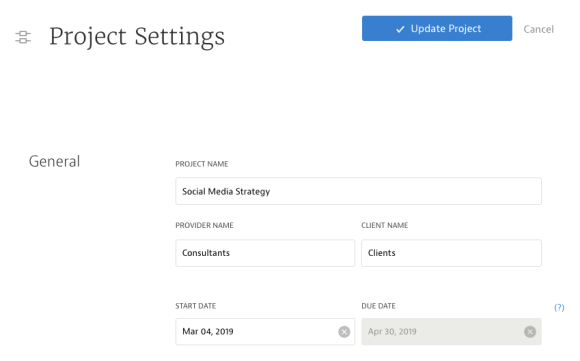Click the PROJECT NAME label
The width and height of the screenshot is (580, 361).
click(202, 164)
